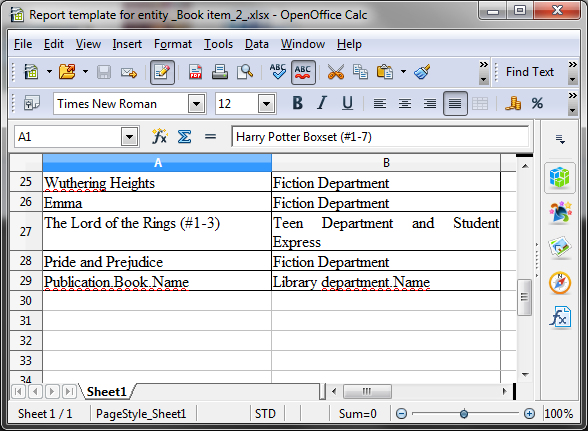Click the New spreadsheet document icon
The image size is (588, 431).
(x=32, y=72)
